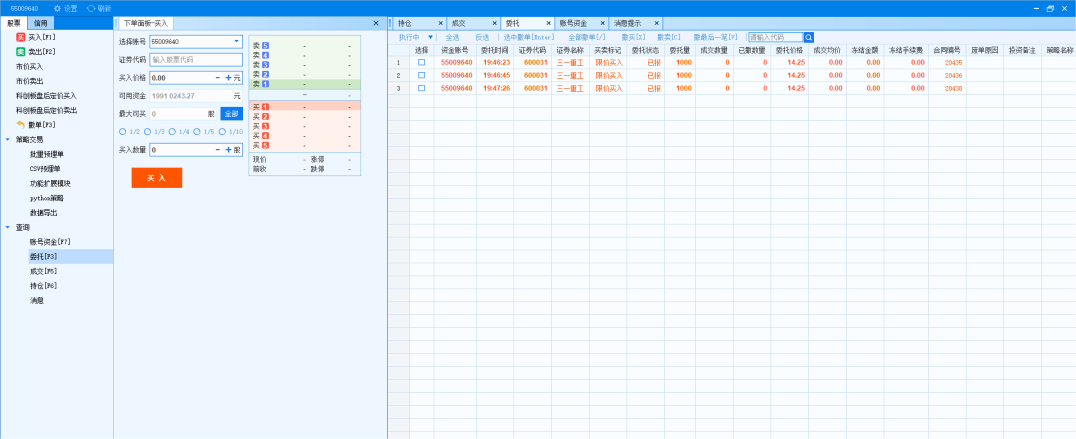Open 市价卖出 in the sidebar
The width and height of the screenshot is (1076, 439).
(30, 81)
